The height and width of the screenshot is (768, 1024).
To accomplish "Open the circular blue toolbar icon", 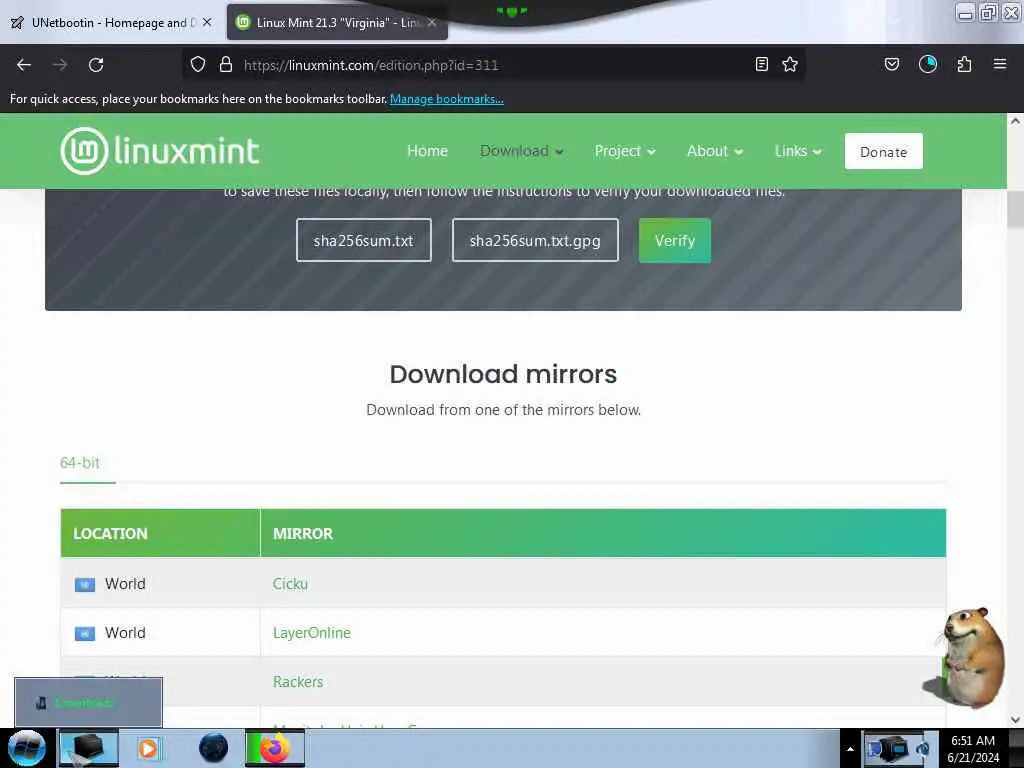I will pyautogui.click(x=927, y=64).
